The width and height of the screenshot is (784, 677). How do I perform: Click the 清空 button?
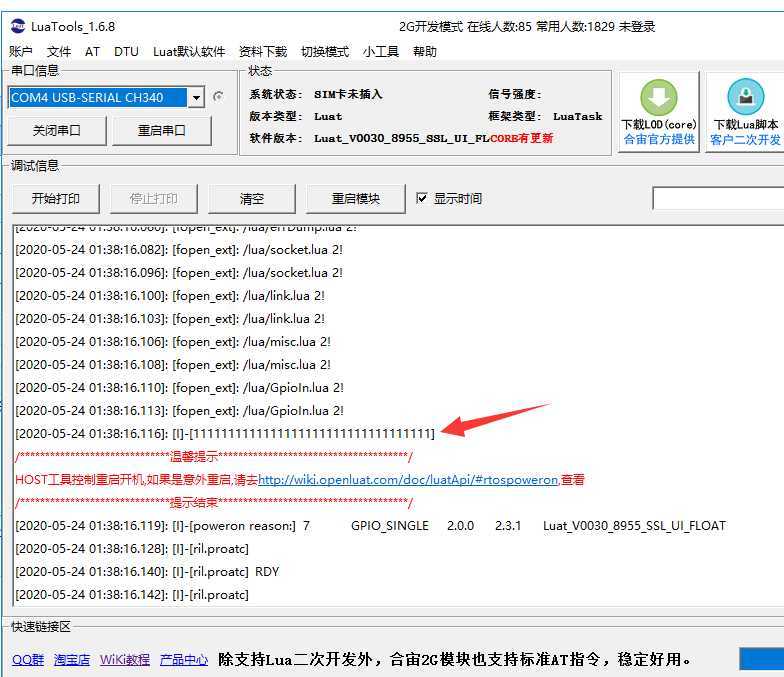[x=252, y=198]
